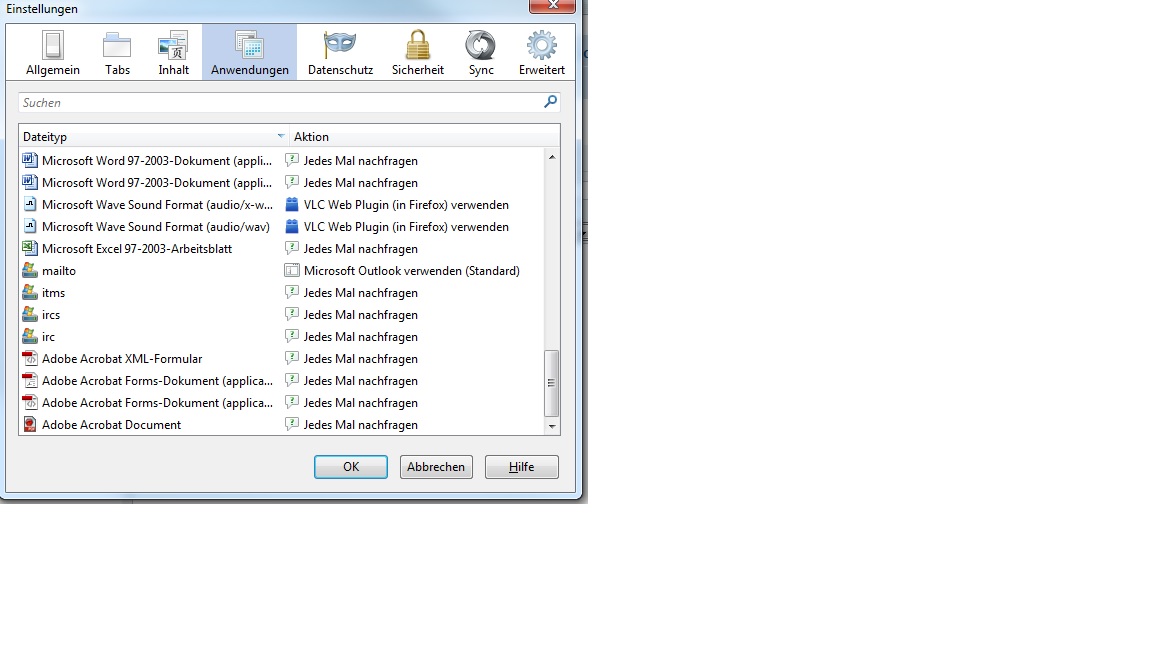Viewport: 1152px width, 648px height.
Task: Select Jedes Mal nachfragen for itms
Action: (351, 293)
